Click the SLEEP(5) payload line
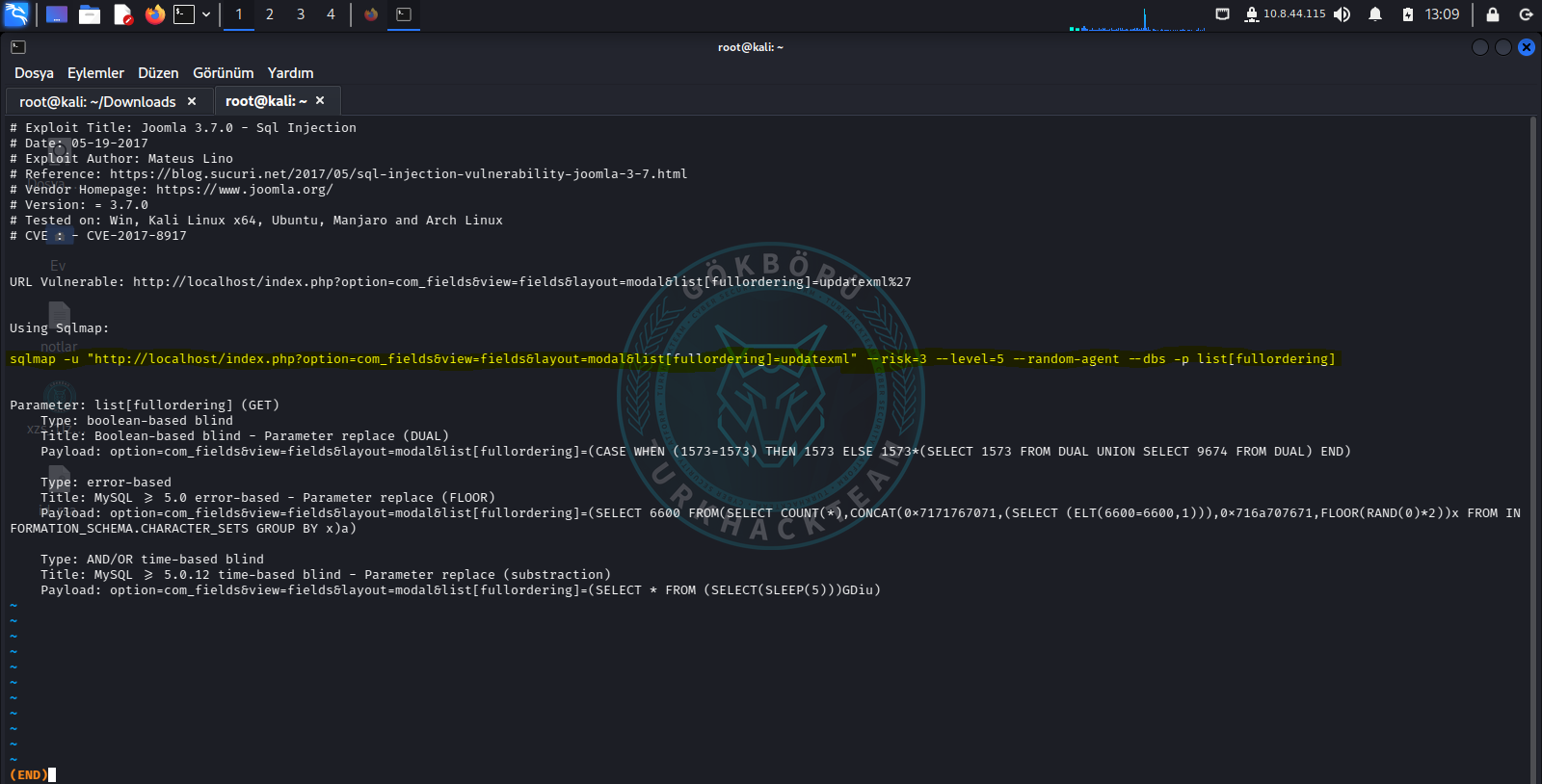1542x784 pixels. [461, 590]
